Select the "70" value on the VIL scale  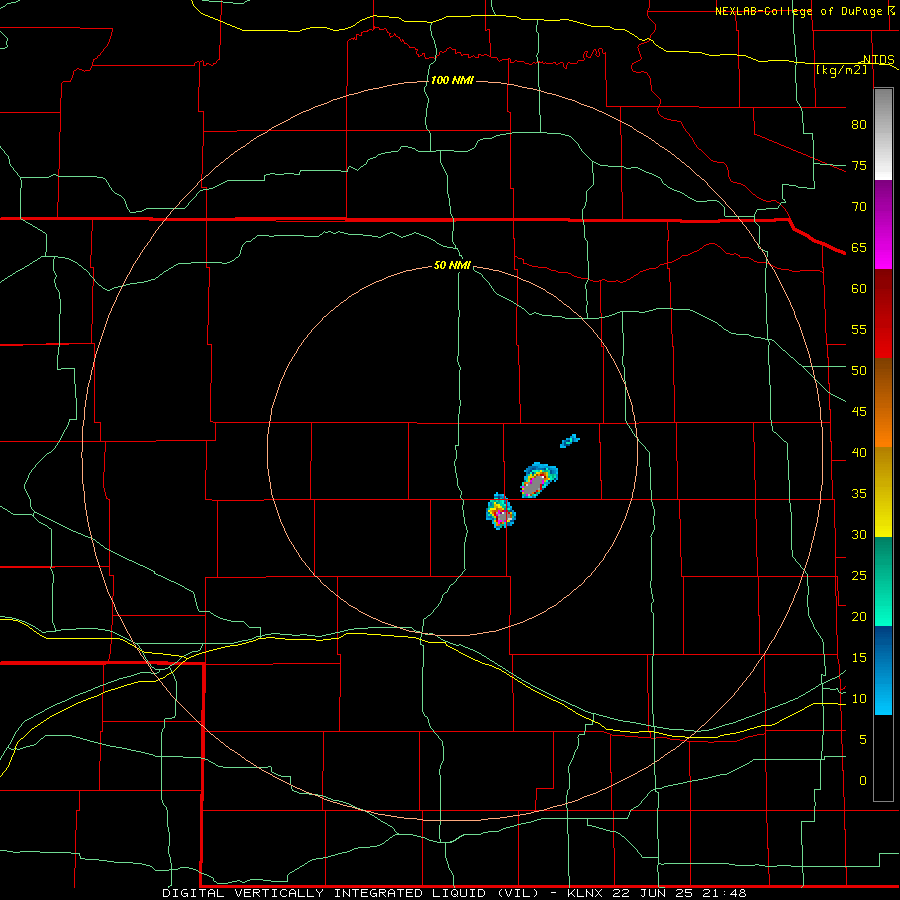pyautogui.click(x=859, y=207)
